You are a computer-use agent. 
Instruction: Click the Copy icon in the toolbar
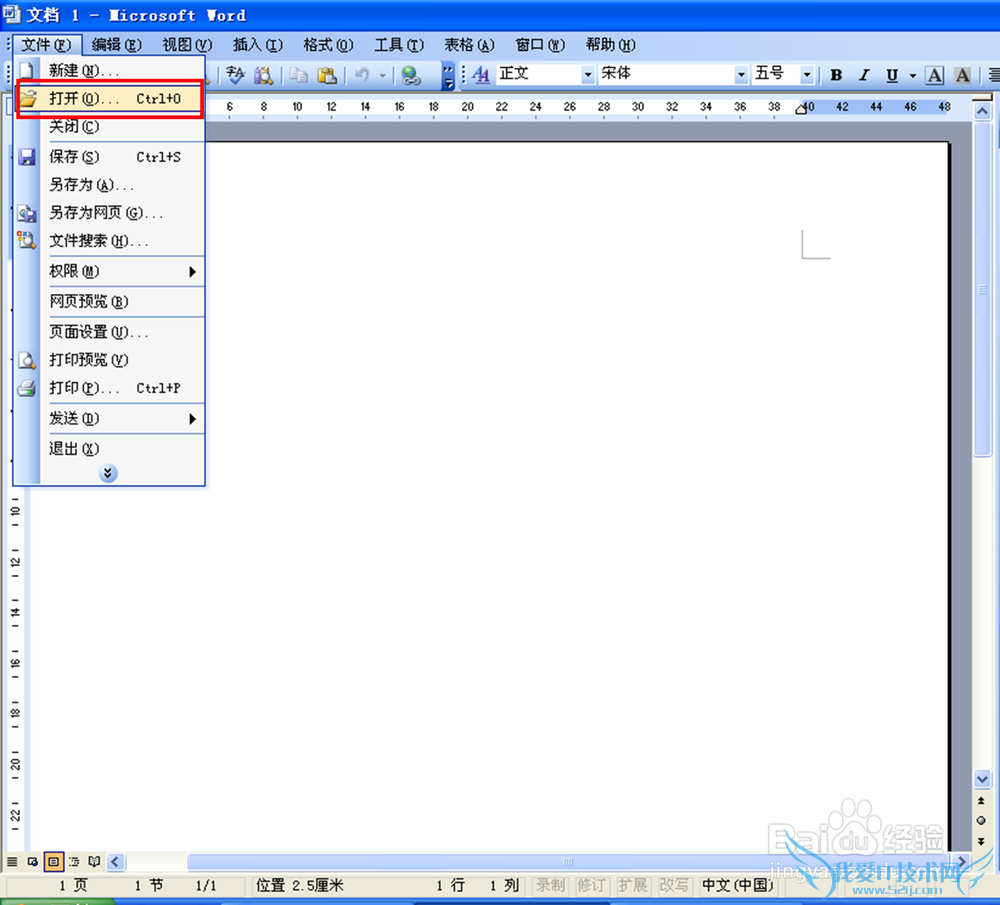[x=298, y=75]
